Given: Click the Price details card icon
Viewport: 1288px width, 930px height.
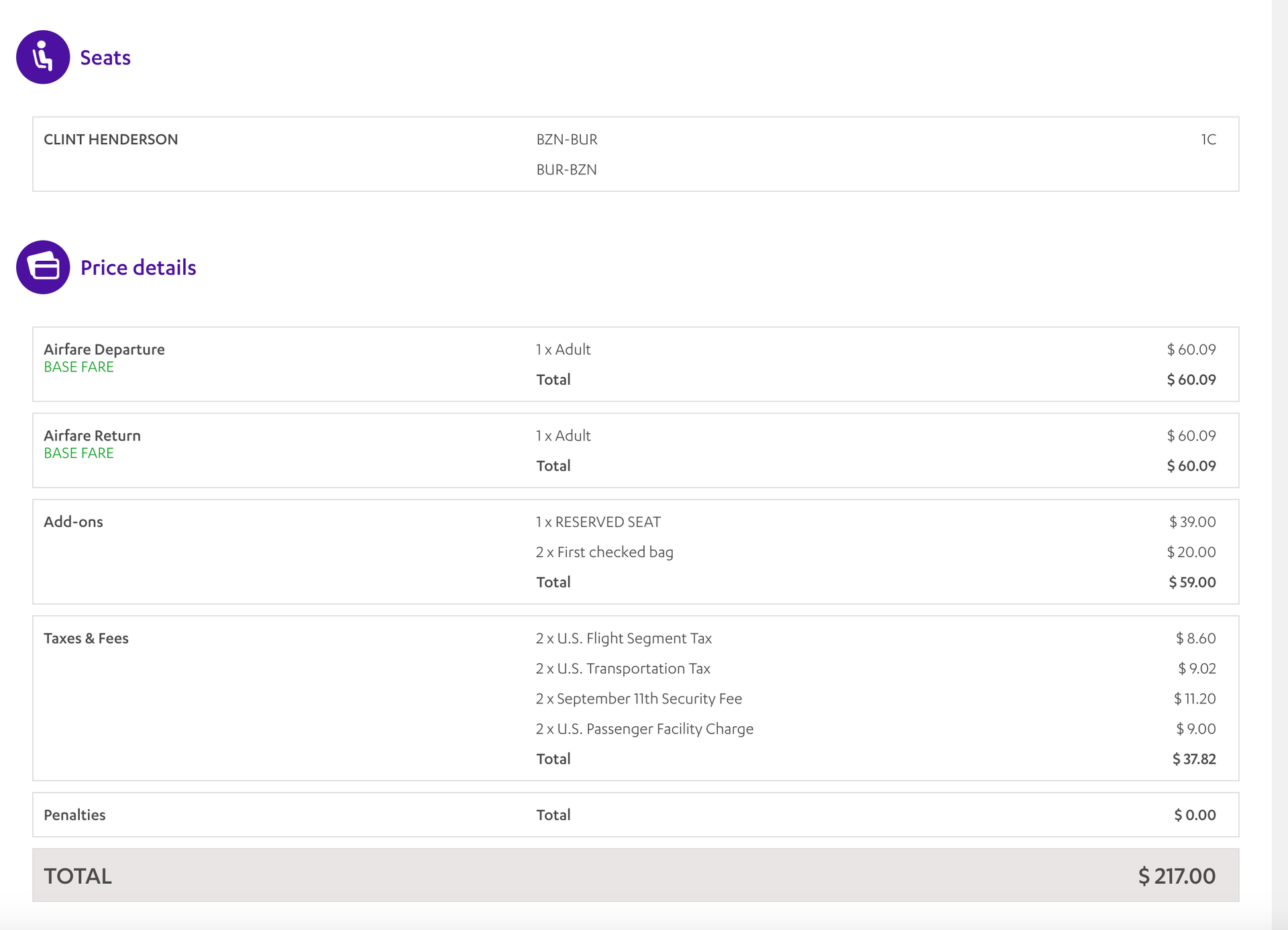Looking at the screenshot, I should click(43, 267).
